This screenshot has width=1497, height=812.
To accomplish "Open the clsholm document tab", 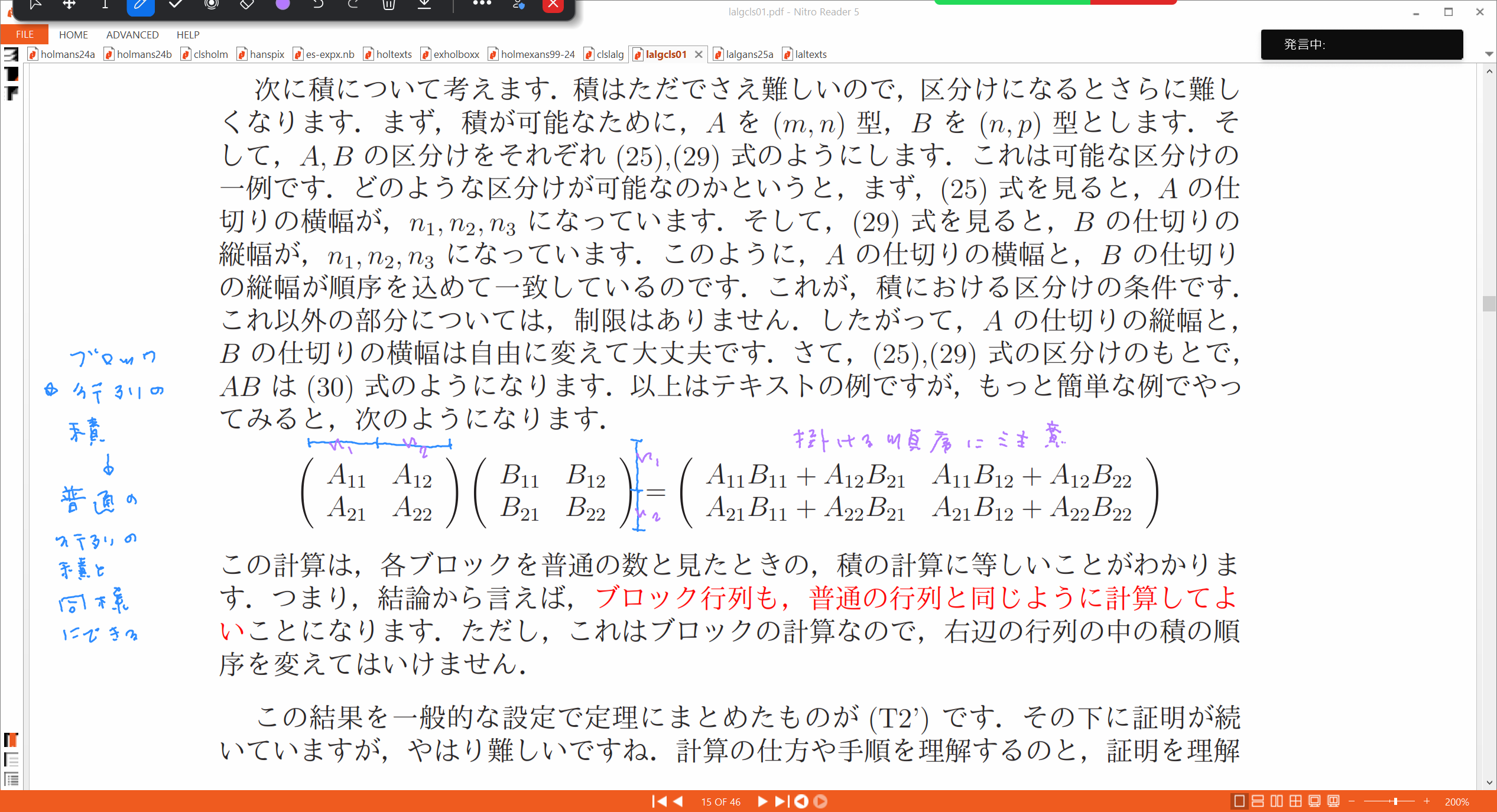I will [204, 54].
